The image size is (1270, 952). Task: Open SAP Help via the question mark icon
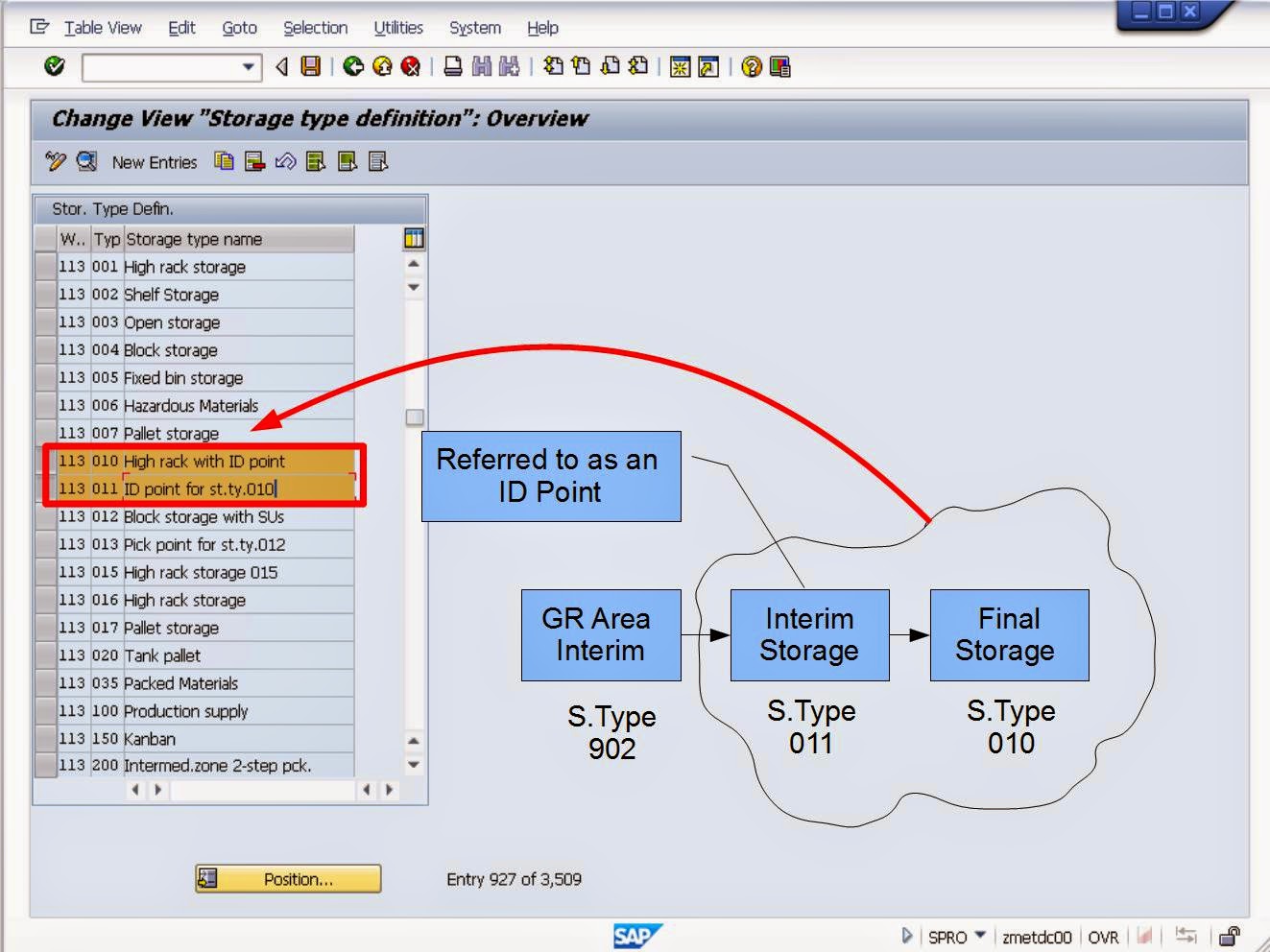pyautogui.click(x=752, y=66)
